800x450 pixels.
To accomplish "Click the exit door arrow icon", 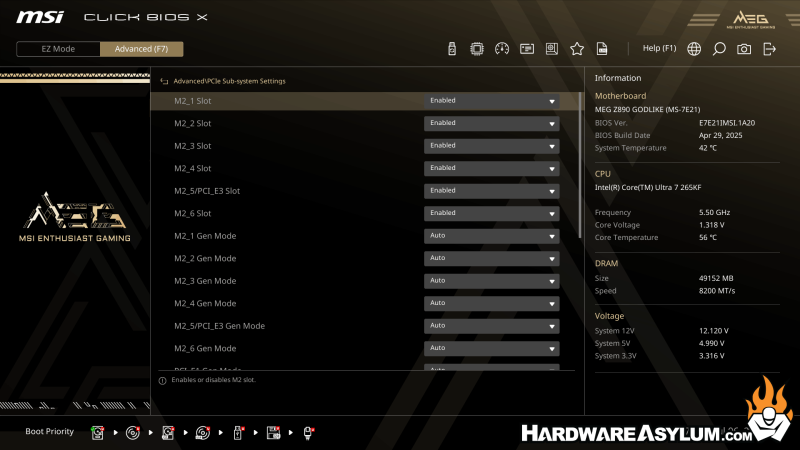I will [x=769, y=49].
